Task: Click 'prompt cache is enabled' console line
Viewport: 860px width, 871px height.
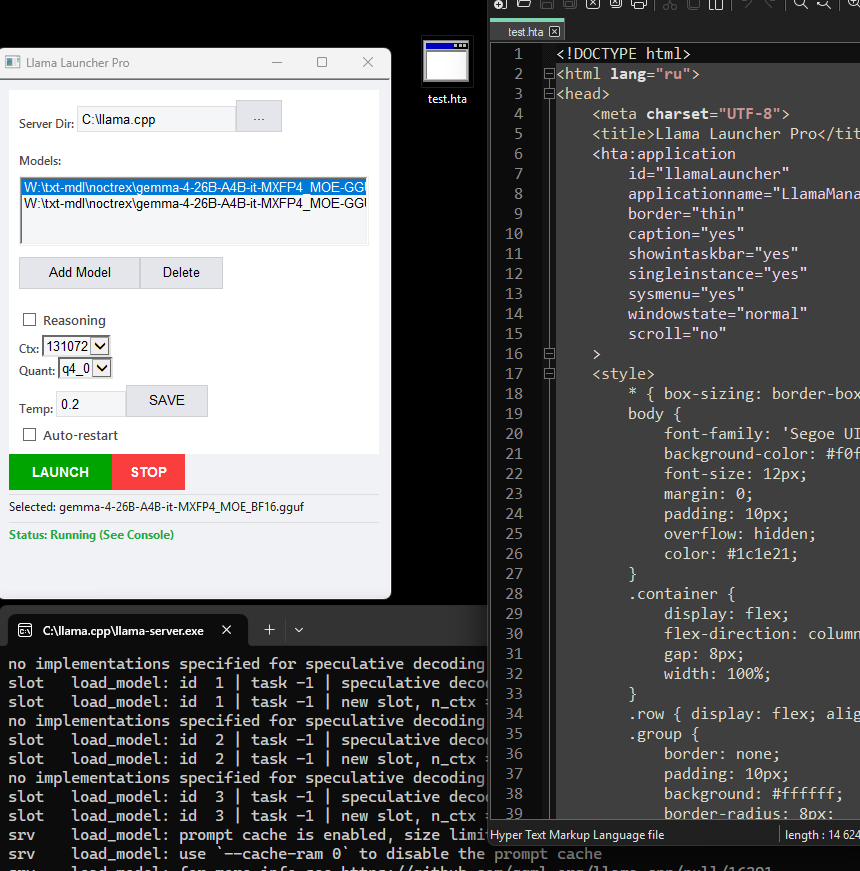Action: pyautogui.click(x=247, y=834)
